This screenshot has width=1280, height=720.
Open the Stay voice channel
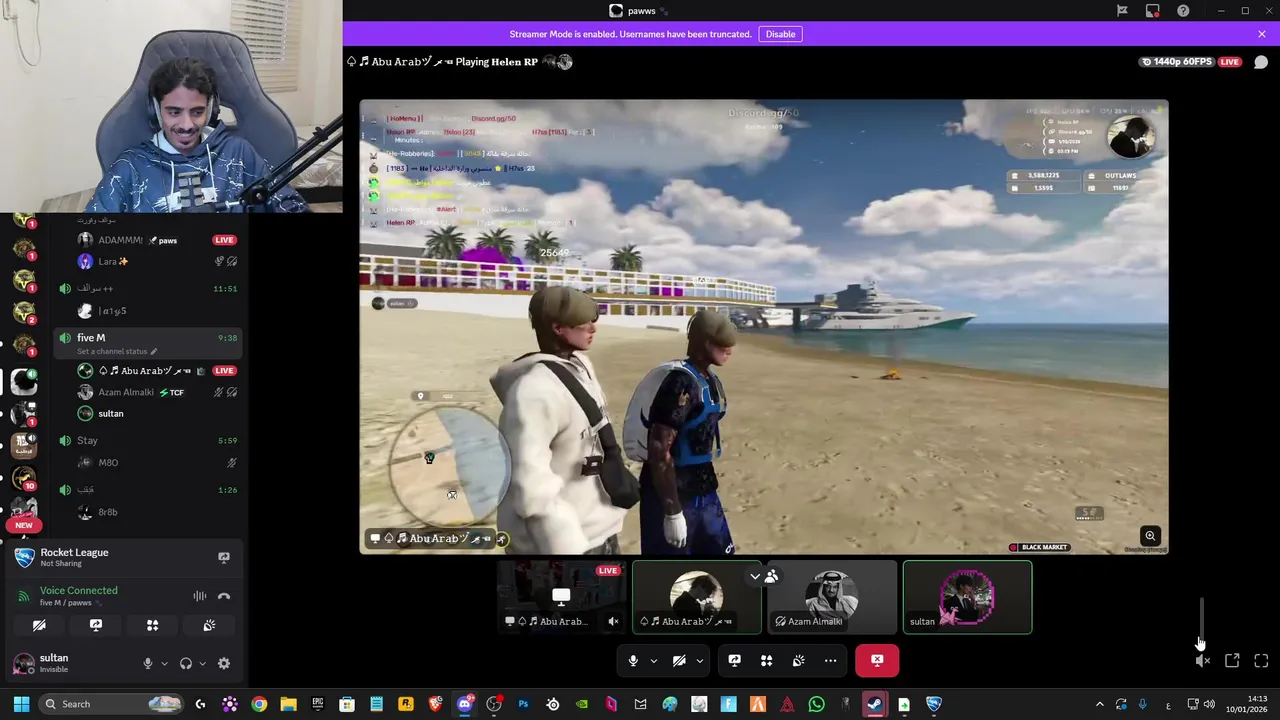(148, 440)
